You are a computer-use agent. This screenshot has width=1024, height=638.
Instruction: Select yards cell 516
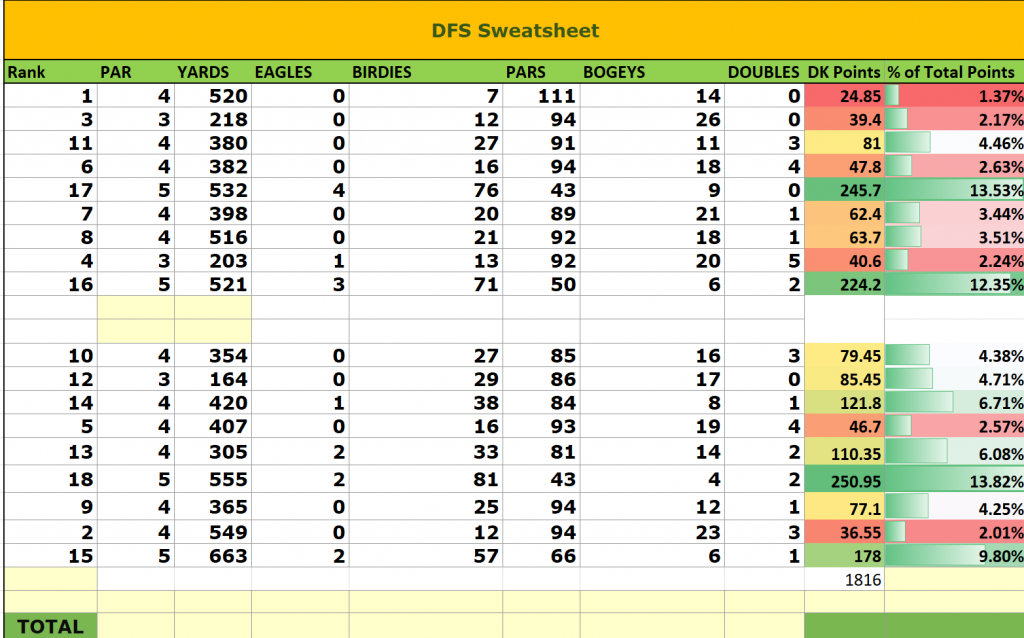tap(213, 237)
